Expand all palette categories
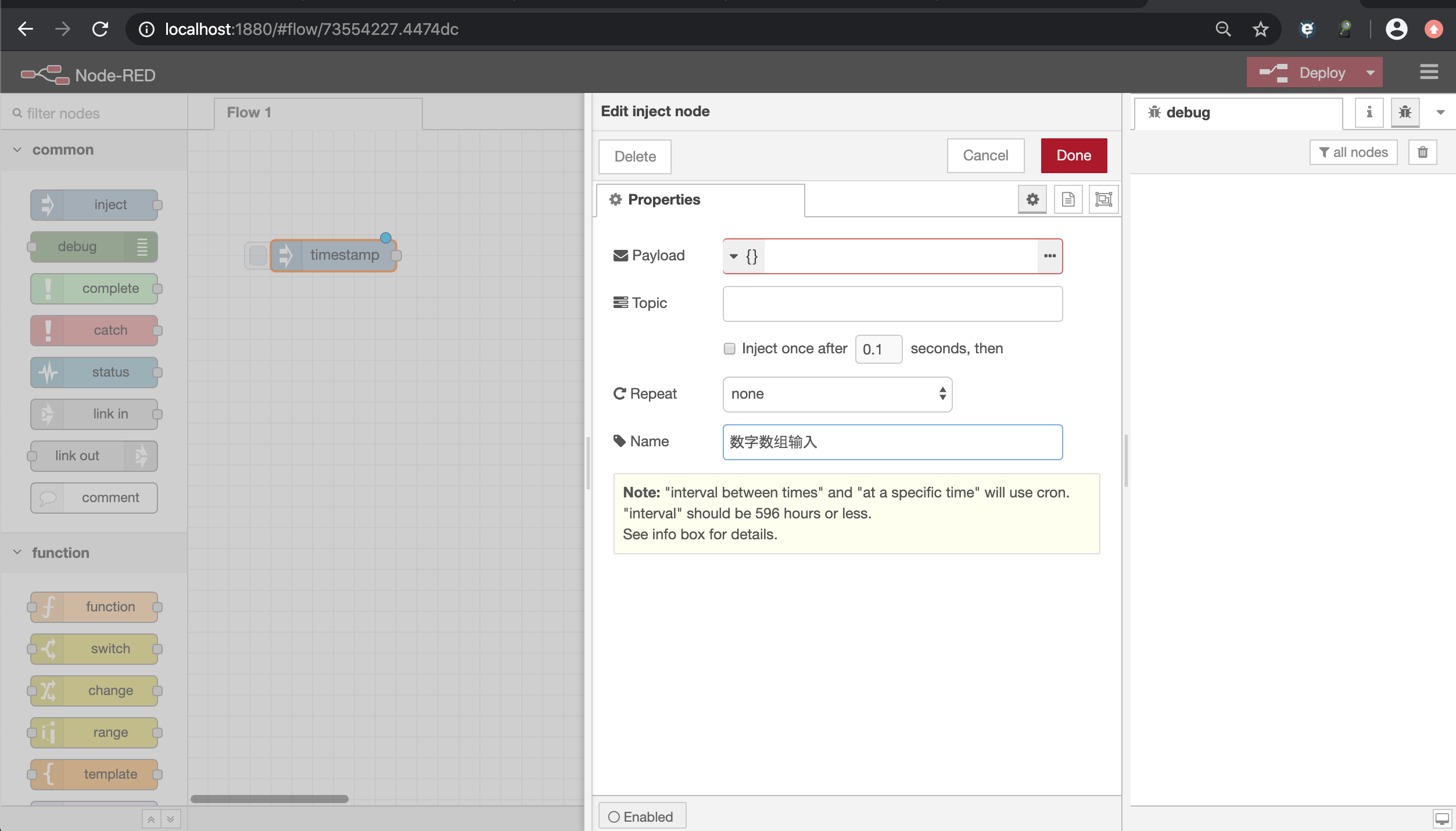 171,819
